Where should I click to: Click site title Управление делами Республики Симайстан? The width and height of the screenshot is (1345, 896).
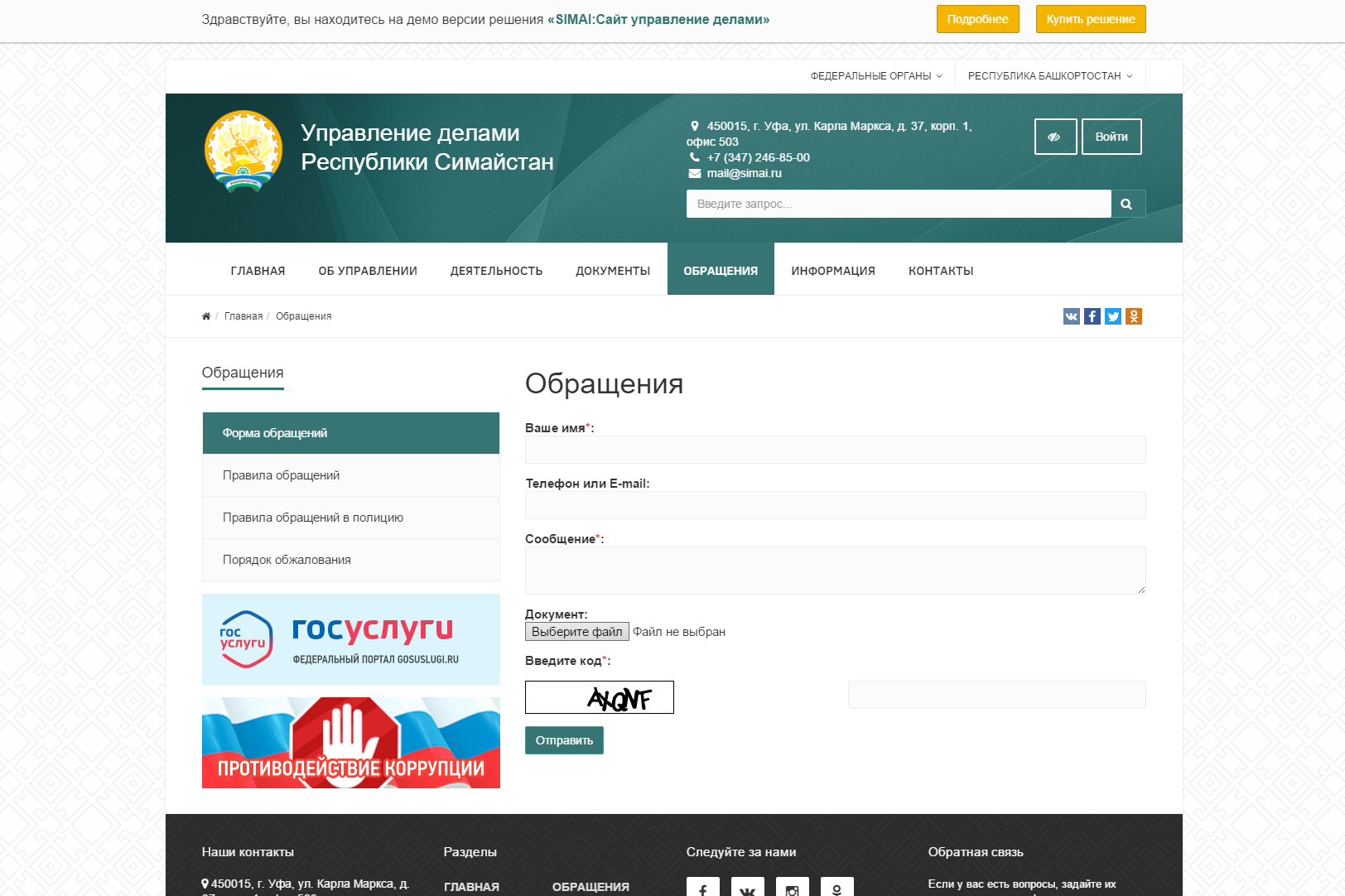(x=427, y=147)
